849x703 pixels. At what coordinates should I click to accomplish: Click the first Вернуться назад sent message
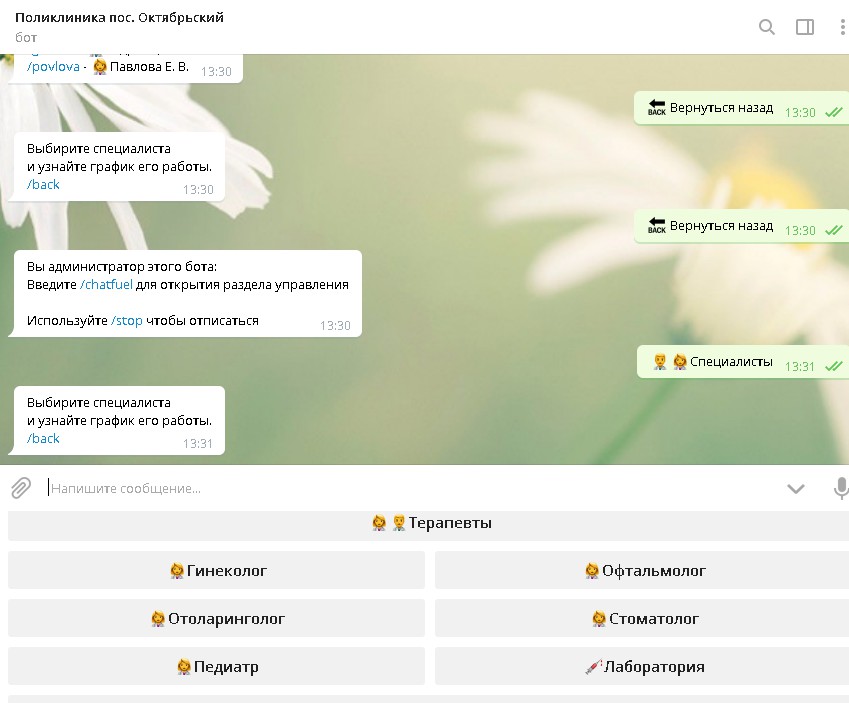point(741,108)
